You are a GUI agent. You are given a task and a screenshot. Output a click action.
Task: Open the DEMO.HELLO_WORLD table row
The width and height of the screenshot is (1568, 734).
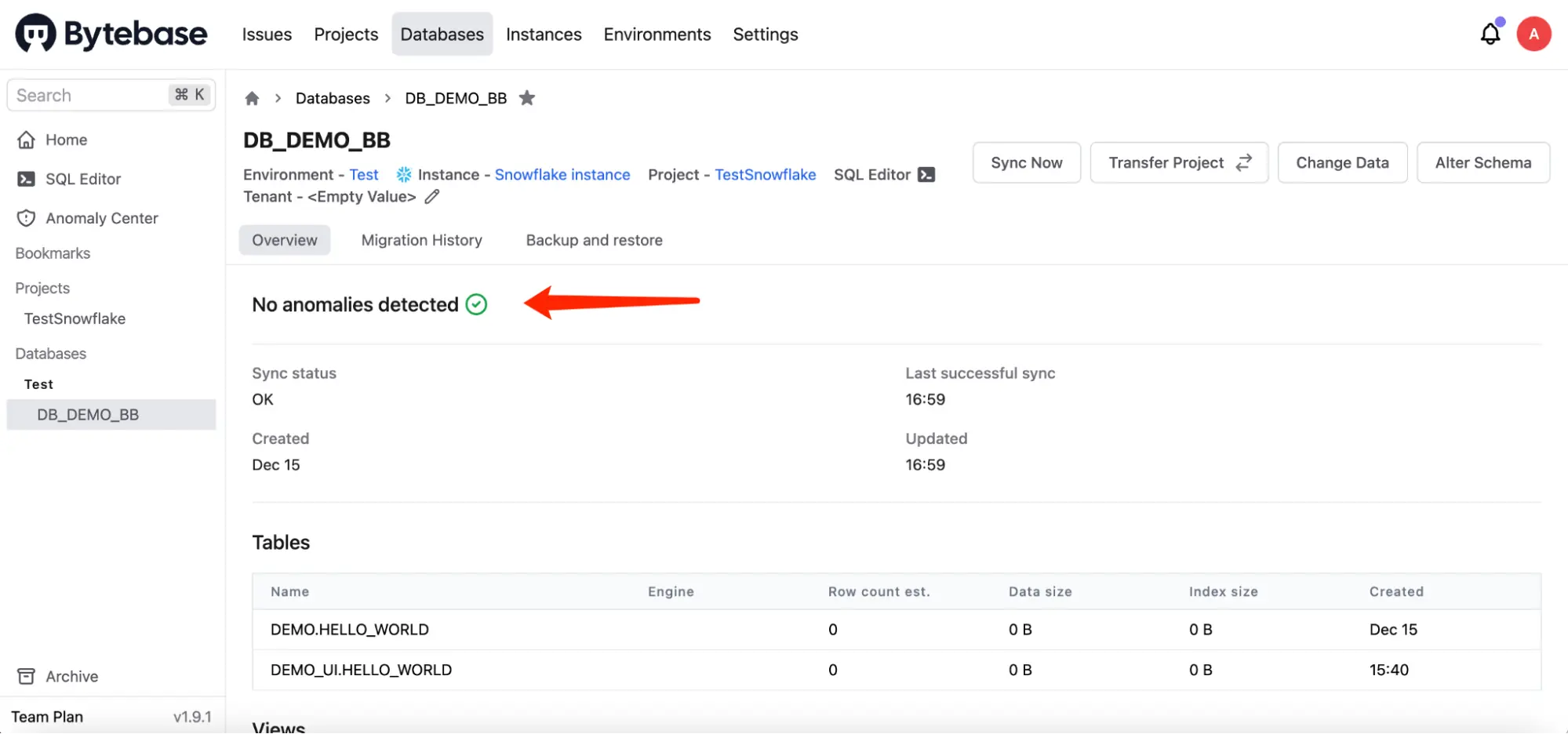click(897, 630)
